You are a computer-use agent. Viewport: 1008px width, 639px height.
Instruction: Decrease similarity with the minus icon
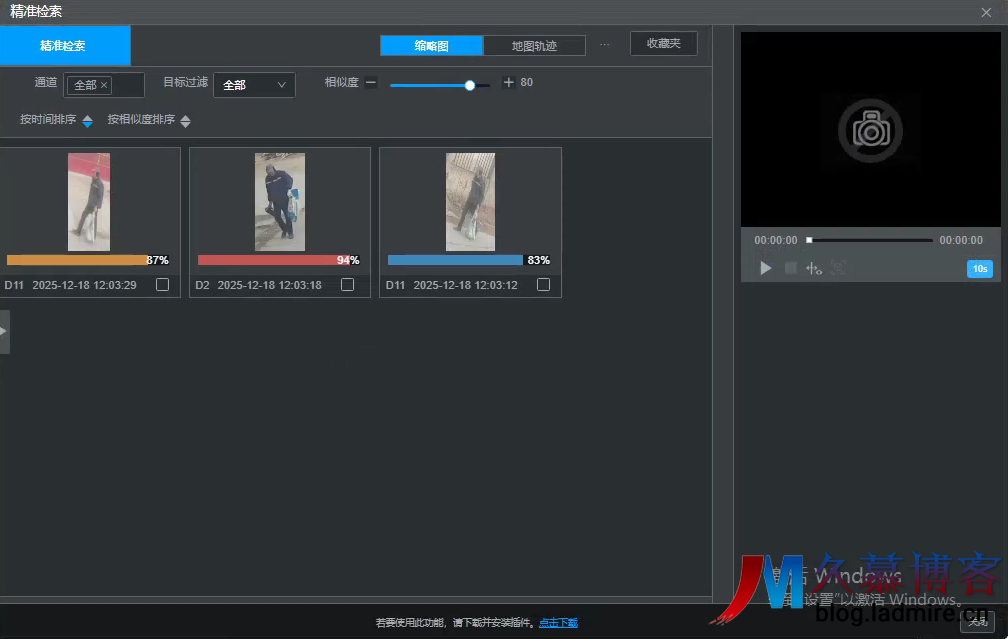tap(371, 83)
